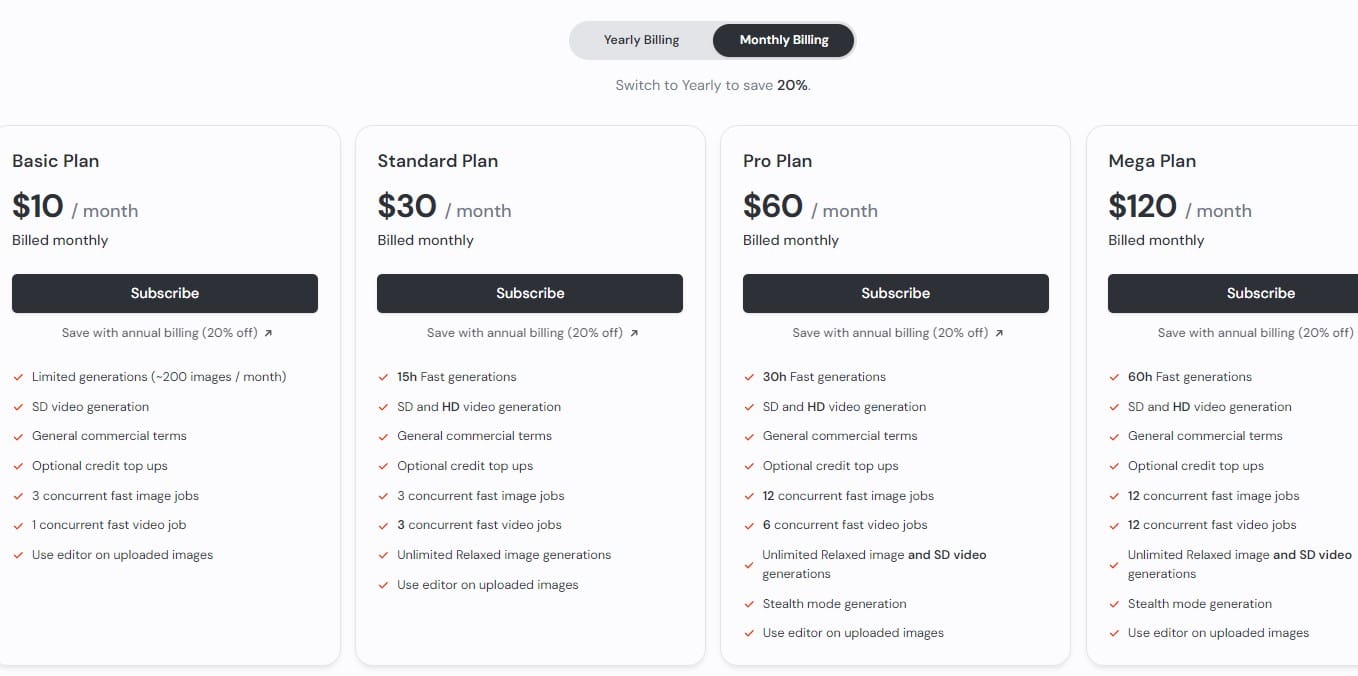Open Pro Plan annual billing savings link
1358x676 pixels.
pos(890,333)
